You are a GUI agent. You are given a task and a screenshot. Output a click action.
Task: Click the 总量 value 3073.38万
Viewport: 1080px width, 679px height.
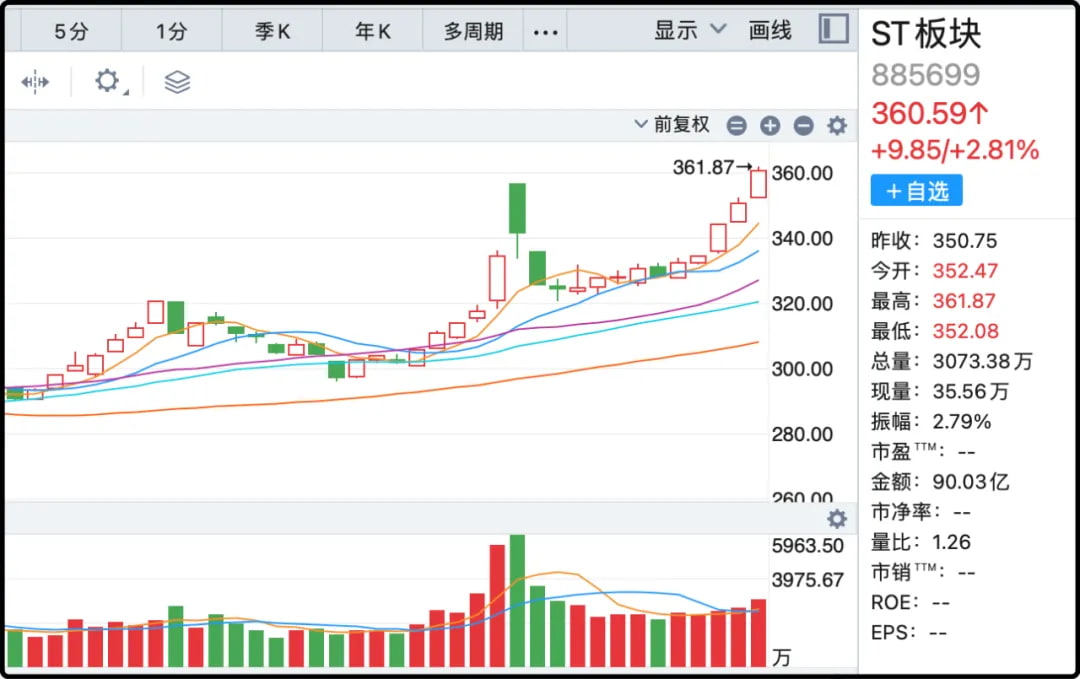point(983,361)
